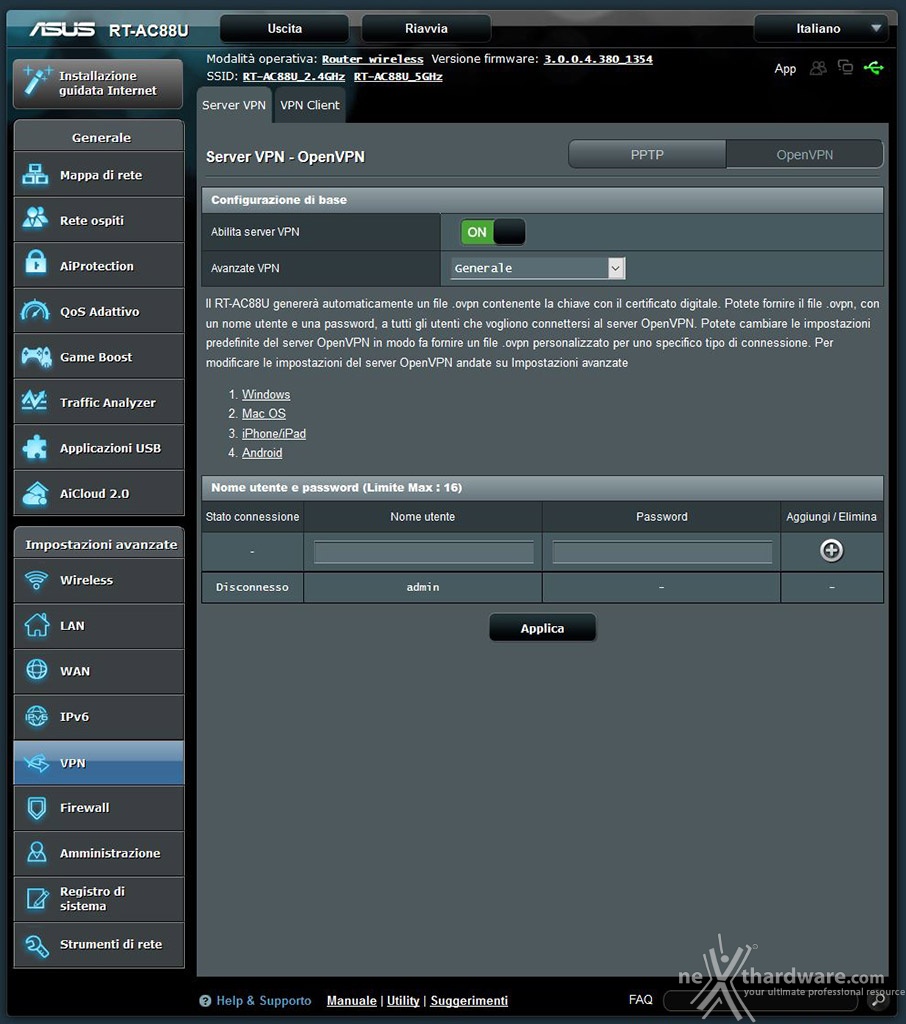Click the Uscita logout button
Screen dimensions: 906x1024
coord(284,28)
